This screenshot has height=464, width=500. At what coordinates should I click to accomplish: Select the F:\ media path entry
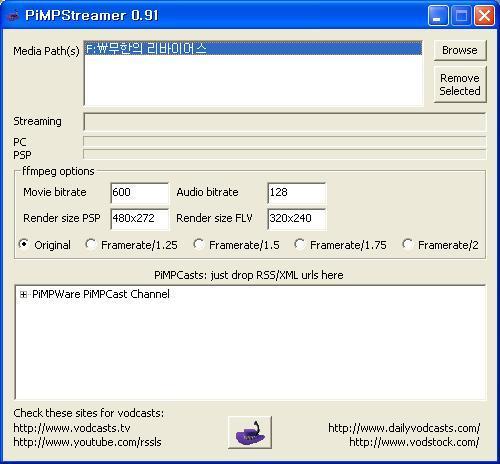point(253,48)
